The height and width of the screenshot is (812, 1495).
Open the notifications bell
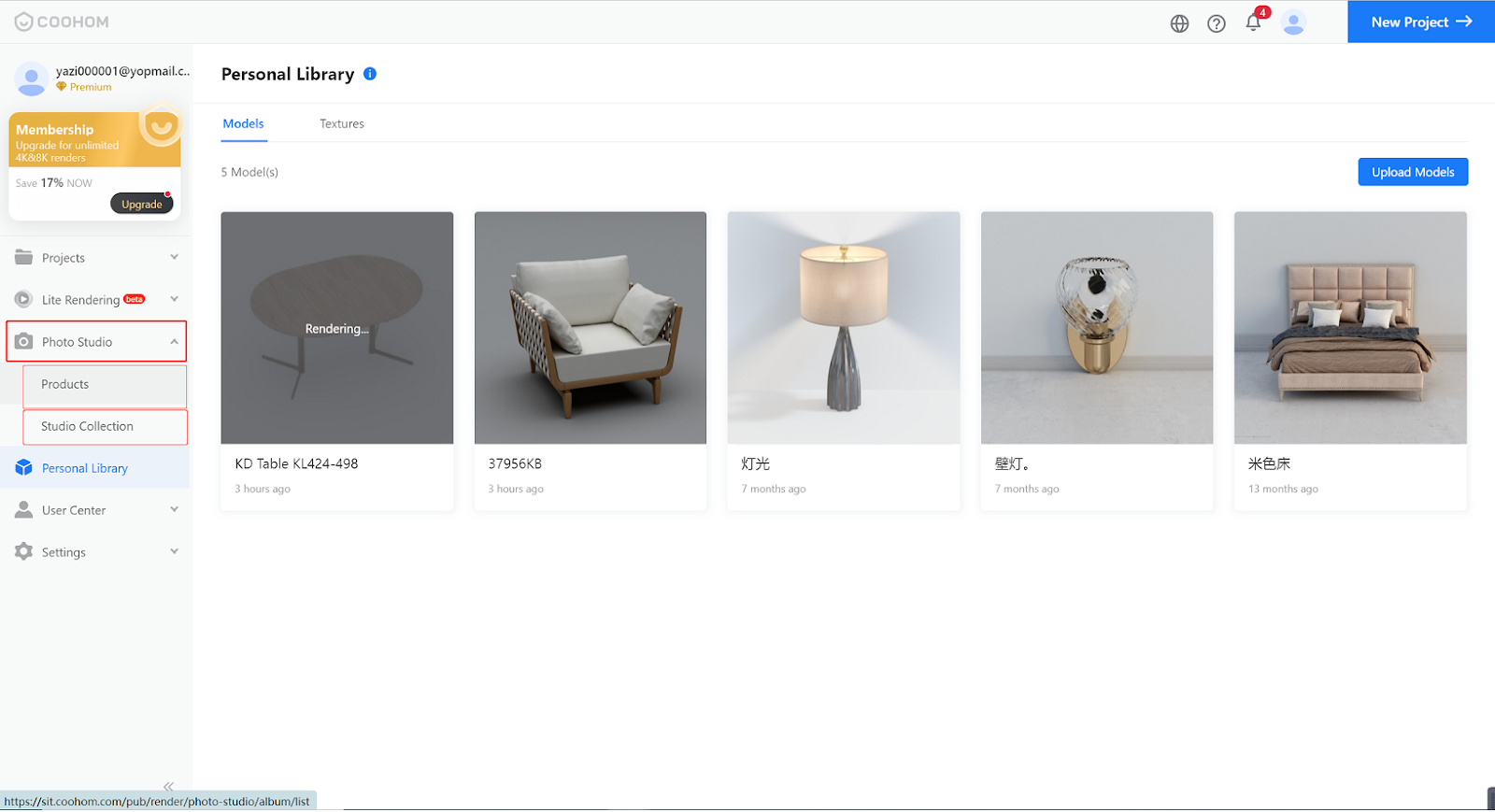(x=1253, y=22)
